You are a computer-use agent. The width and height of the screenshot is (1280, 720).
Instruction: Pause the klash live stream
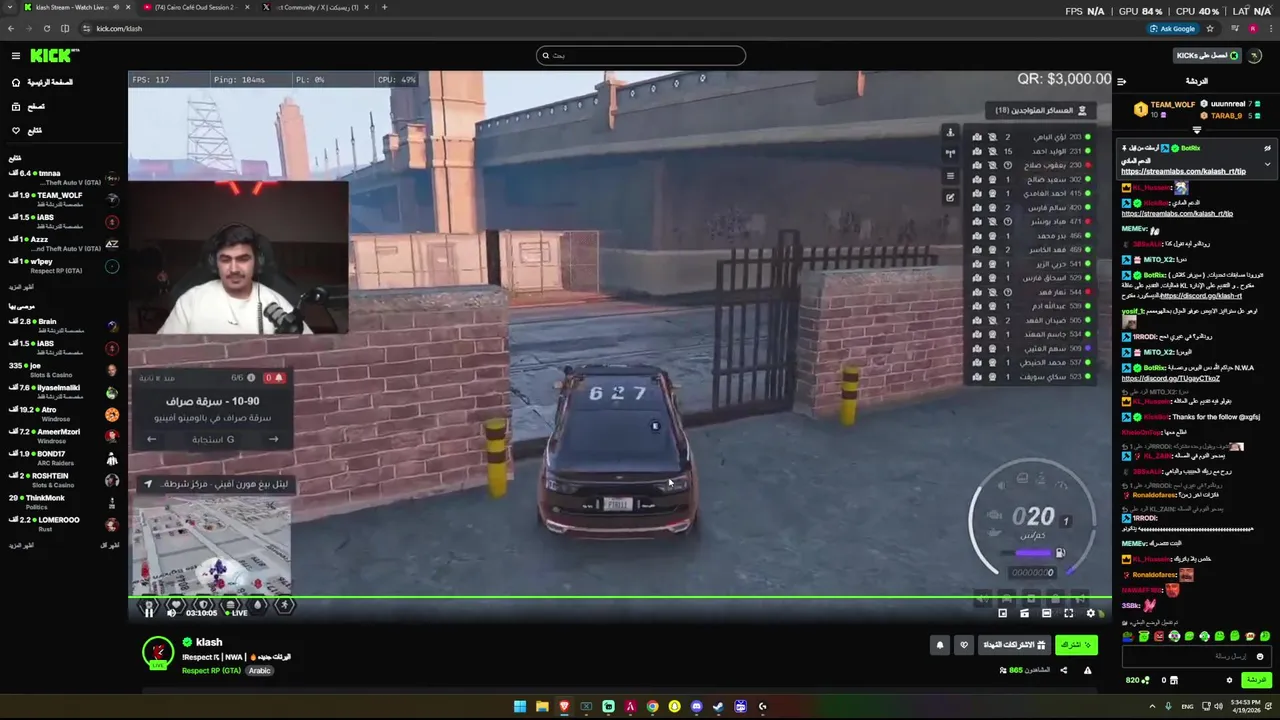tap(149, 612)
